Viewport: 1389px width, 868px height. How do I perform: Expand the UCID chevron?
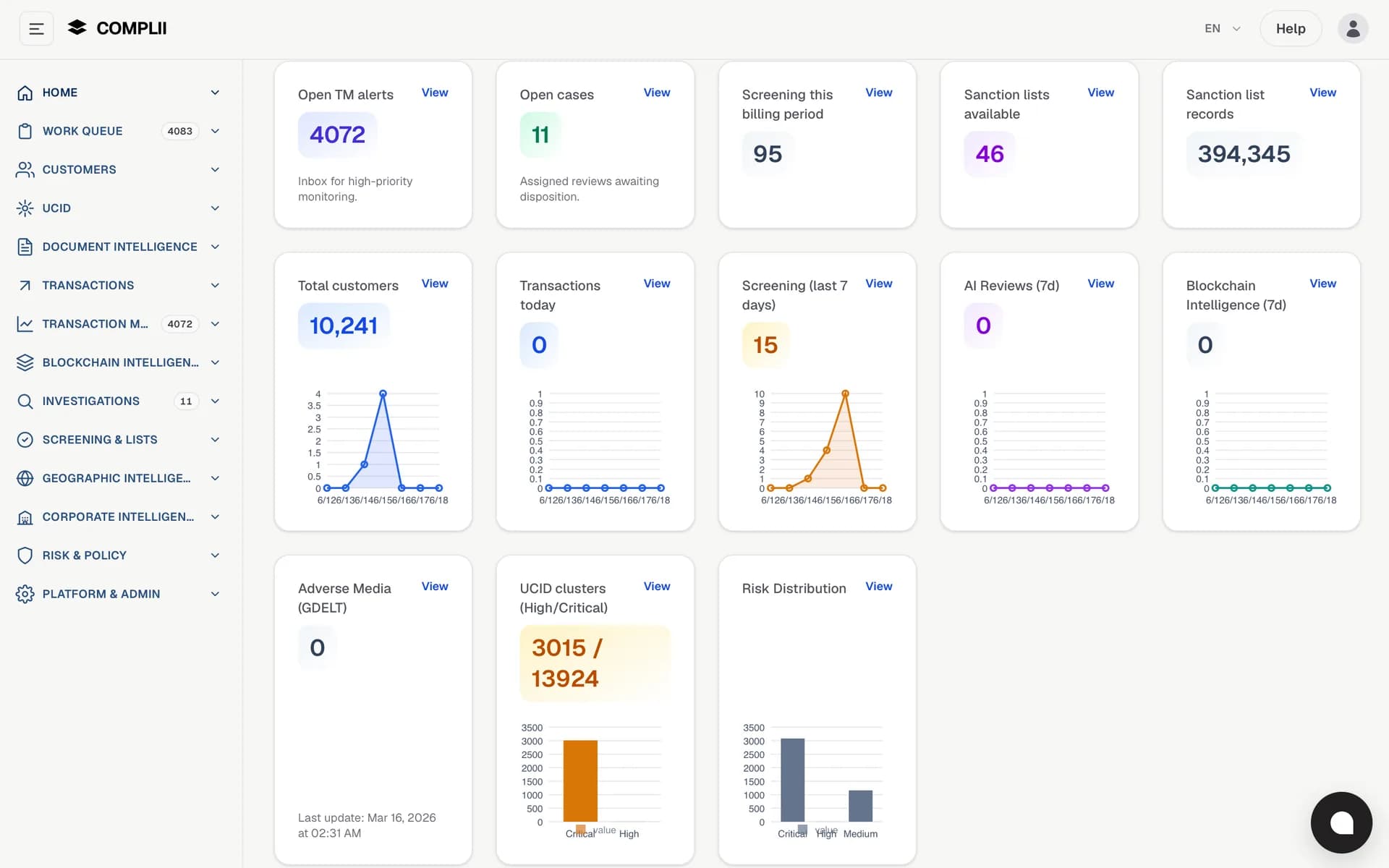click(215, 208)
